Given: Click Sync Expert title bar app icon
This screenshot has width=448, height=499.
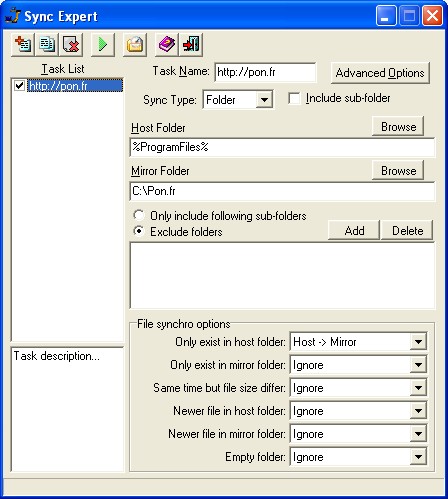Looking at the screenshot, I should point(13,16).
